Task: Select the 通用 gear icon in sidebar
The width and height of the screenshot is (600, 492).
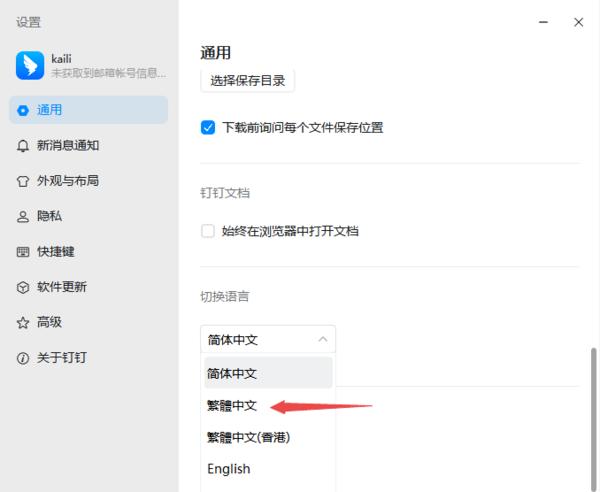Action: coord(23,110)
